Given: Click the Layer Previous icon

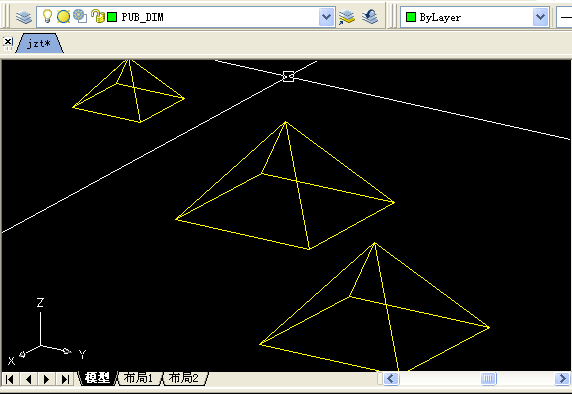Looking at the screenshot, I should pos(370,17).
